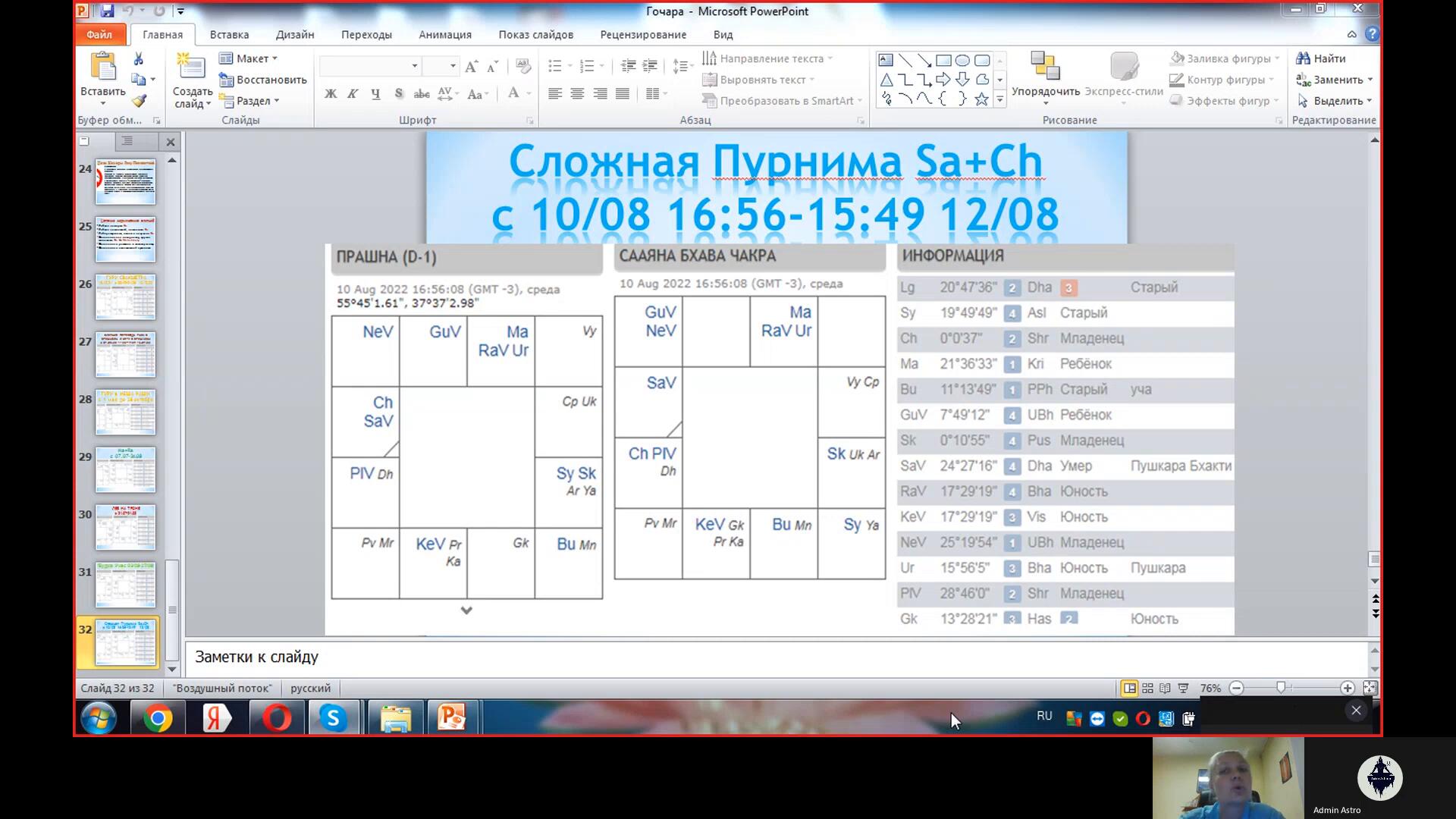Select the rectangle shape in shapes gallery
The image size is (1456, 819).
coord(943,61)
